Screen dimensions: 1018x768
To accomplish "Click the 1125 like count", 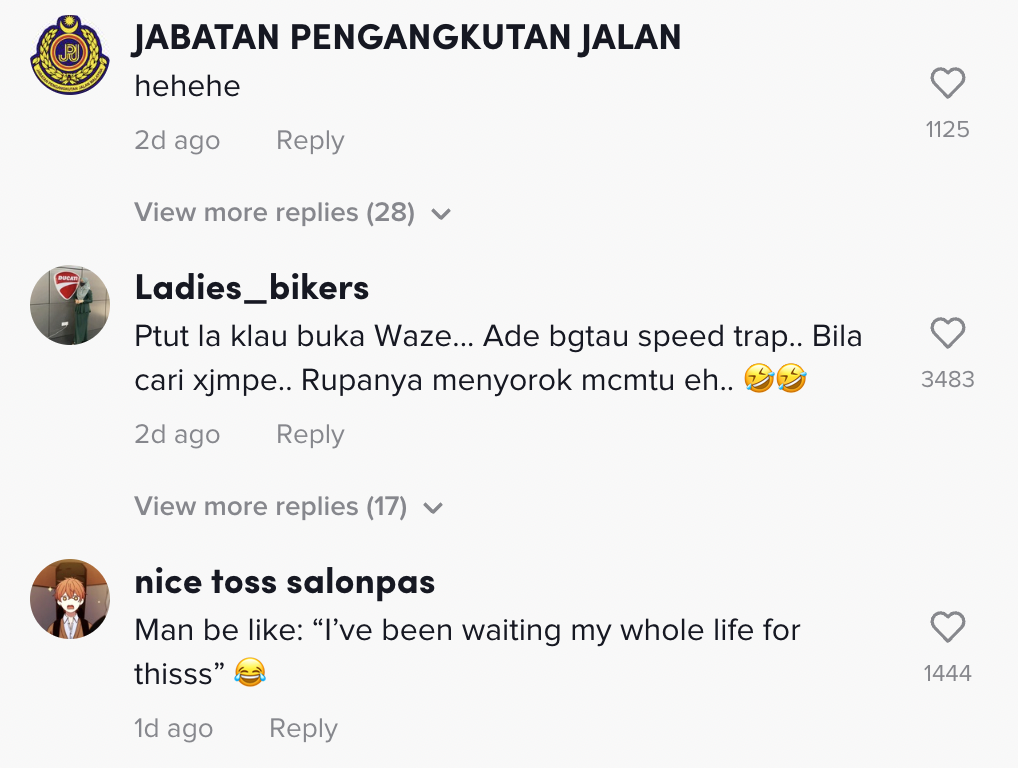I will tap(947, 129).
